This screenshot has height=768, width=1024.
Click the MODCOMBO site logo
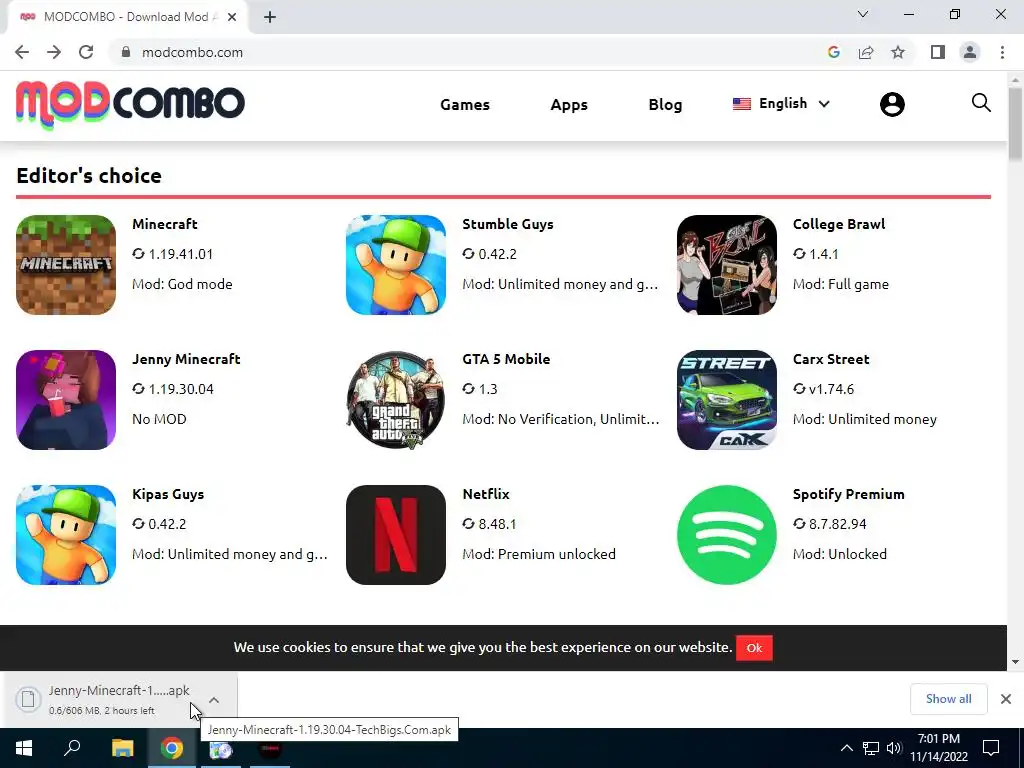(131, 103)
